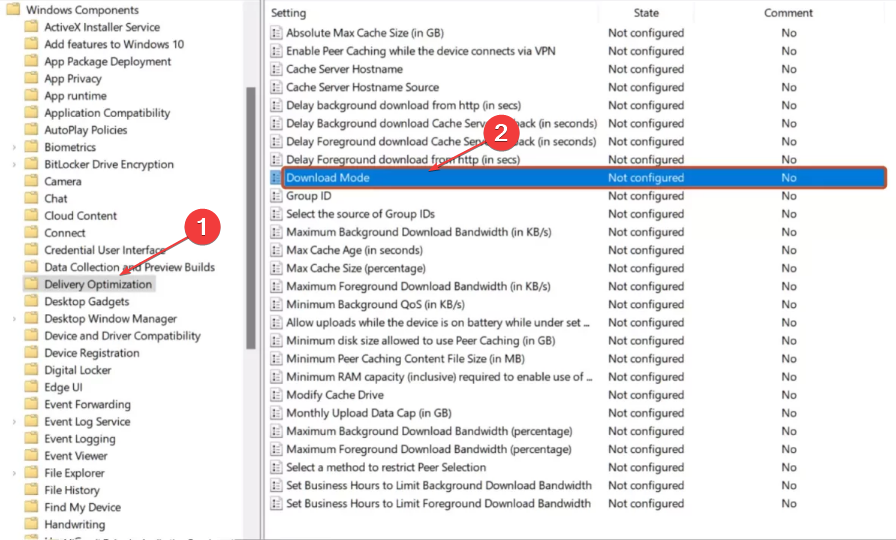Click the Chat folder icon
The width and height of the screenshot is (896, 540).
pyautogui.click(x=31, y=198)
